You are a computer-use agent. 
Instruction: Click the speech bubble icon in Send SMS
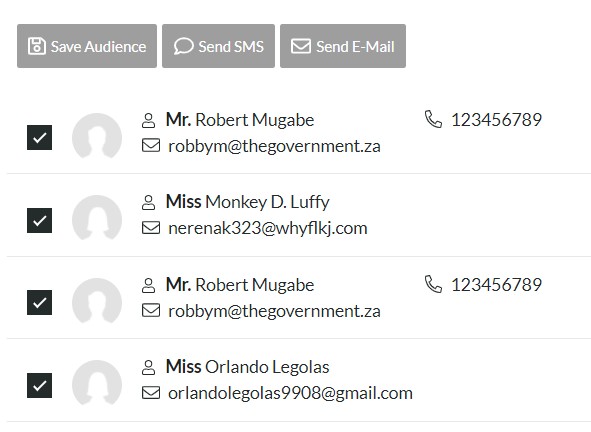(184, 46)
